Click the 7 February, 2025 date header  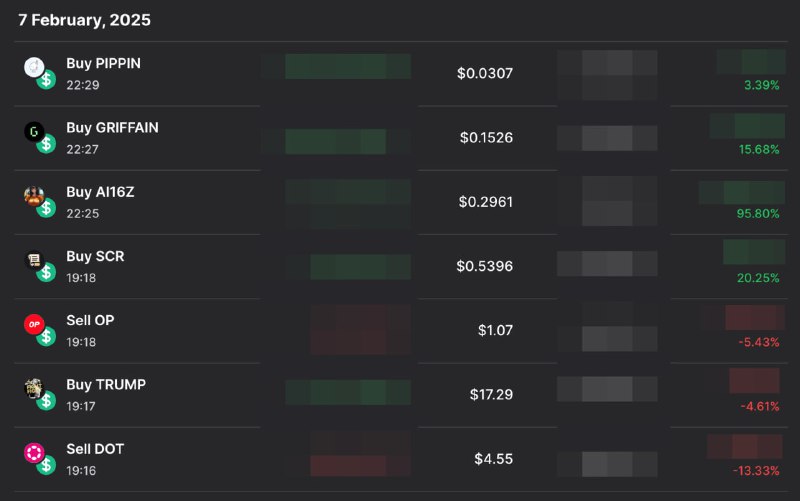(85, 20)
